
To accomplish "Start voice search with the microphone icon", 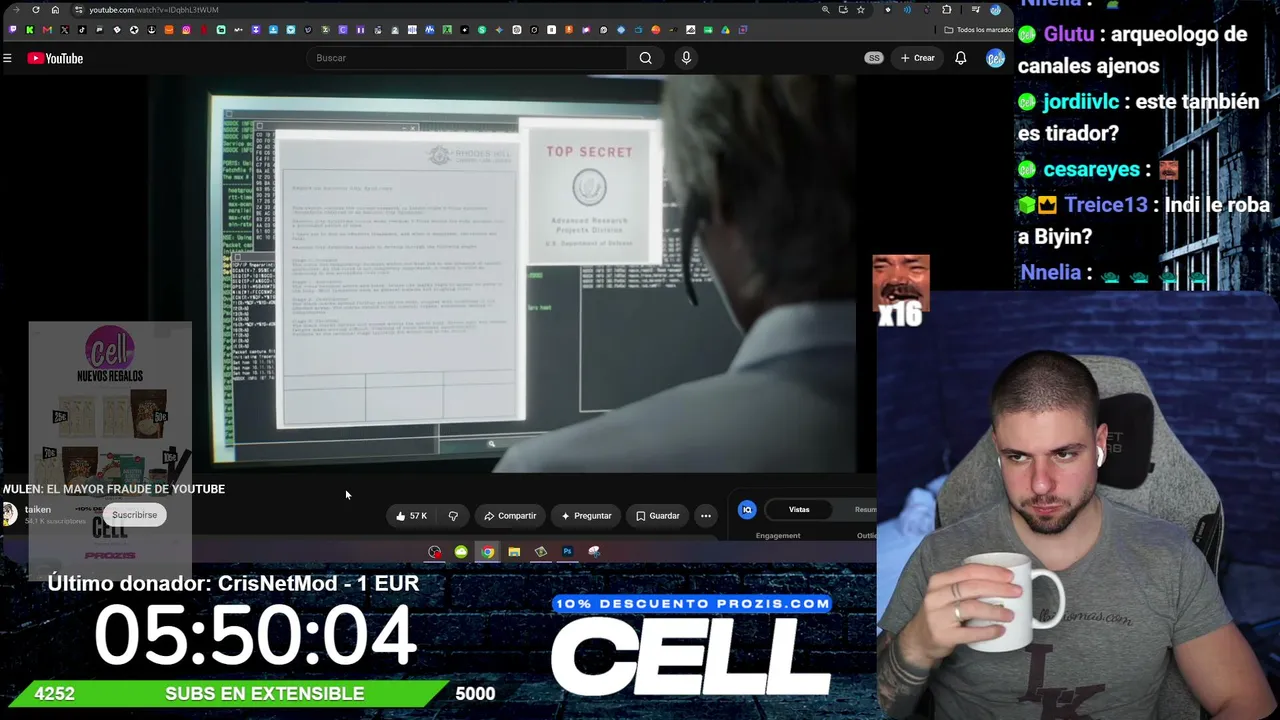I will pyautogui.click(x=686, y=58).
